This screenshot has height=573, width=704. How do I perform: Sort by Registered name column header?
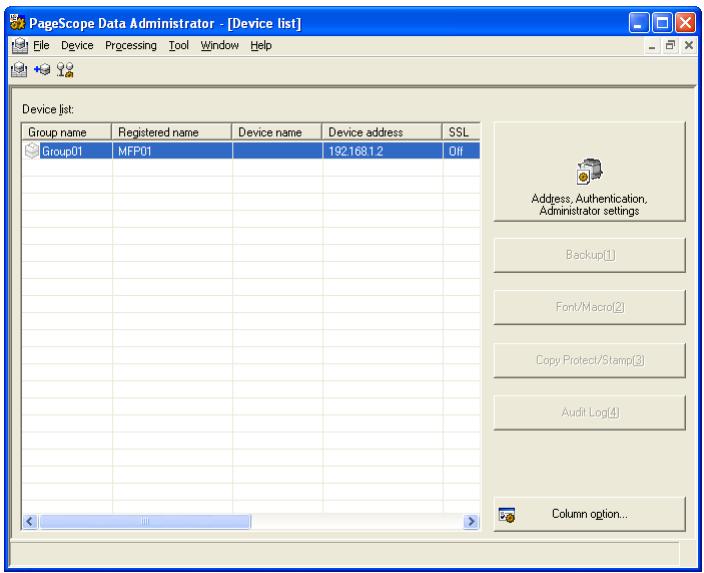[172, 132]
